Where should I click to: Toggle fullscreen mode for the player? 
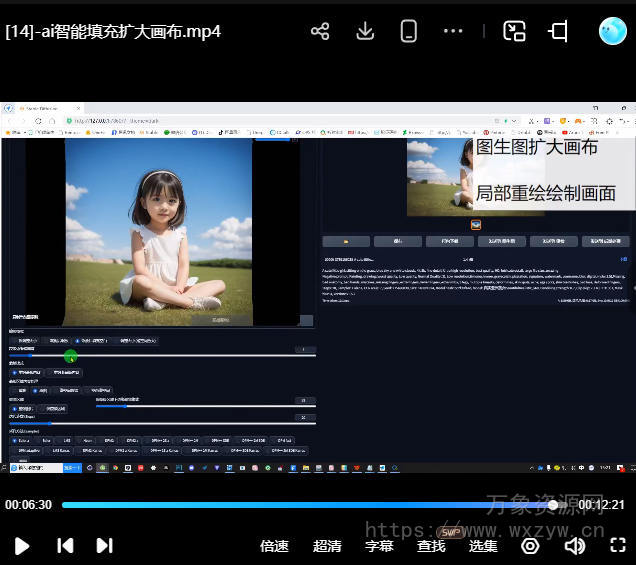(618, 545)
